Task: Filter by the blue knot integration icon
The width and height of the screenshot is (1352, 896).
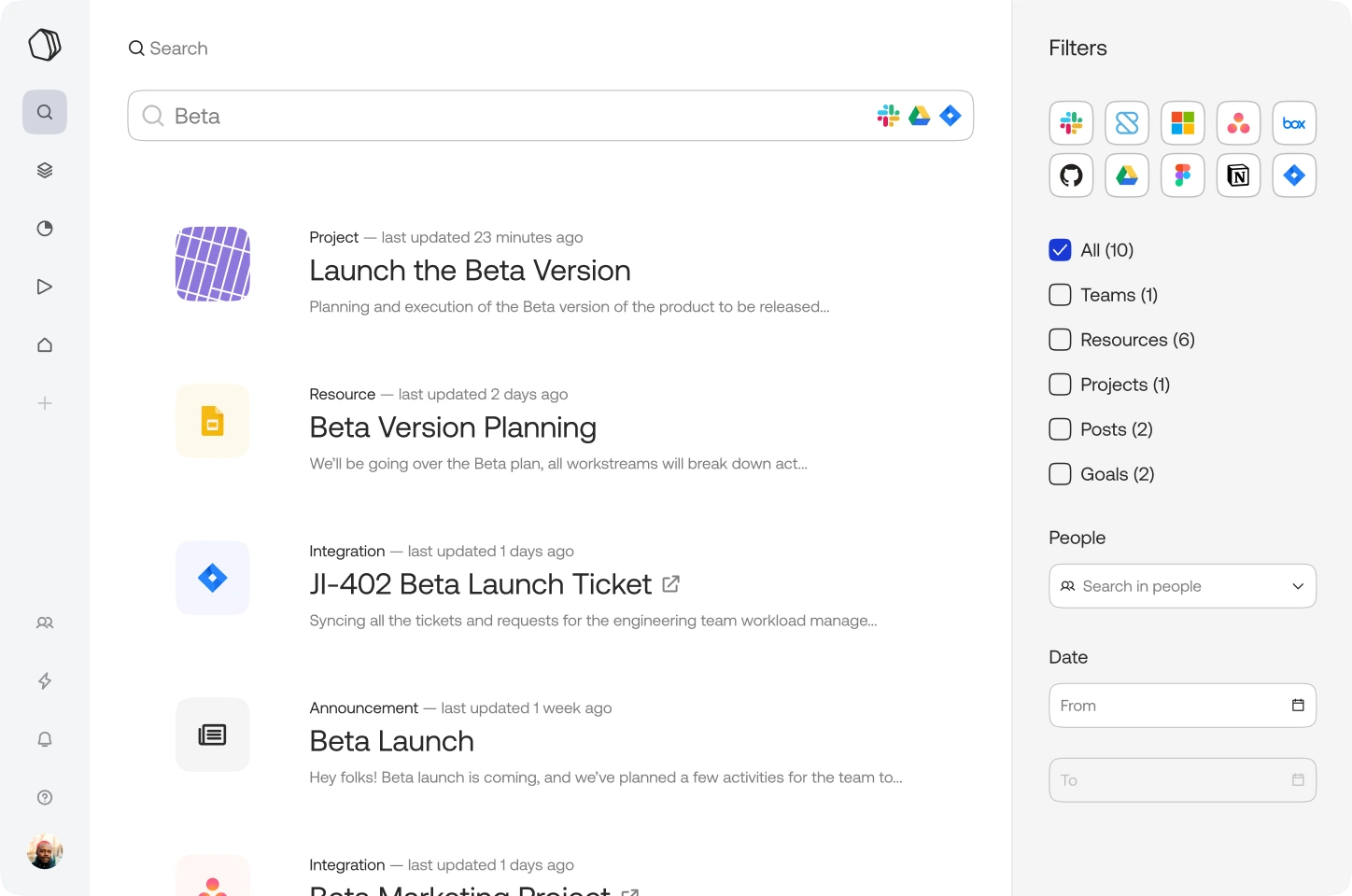Action: 1127,123
